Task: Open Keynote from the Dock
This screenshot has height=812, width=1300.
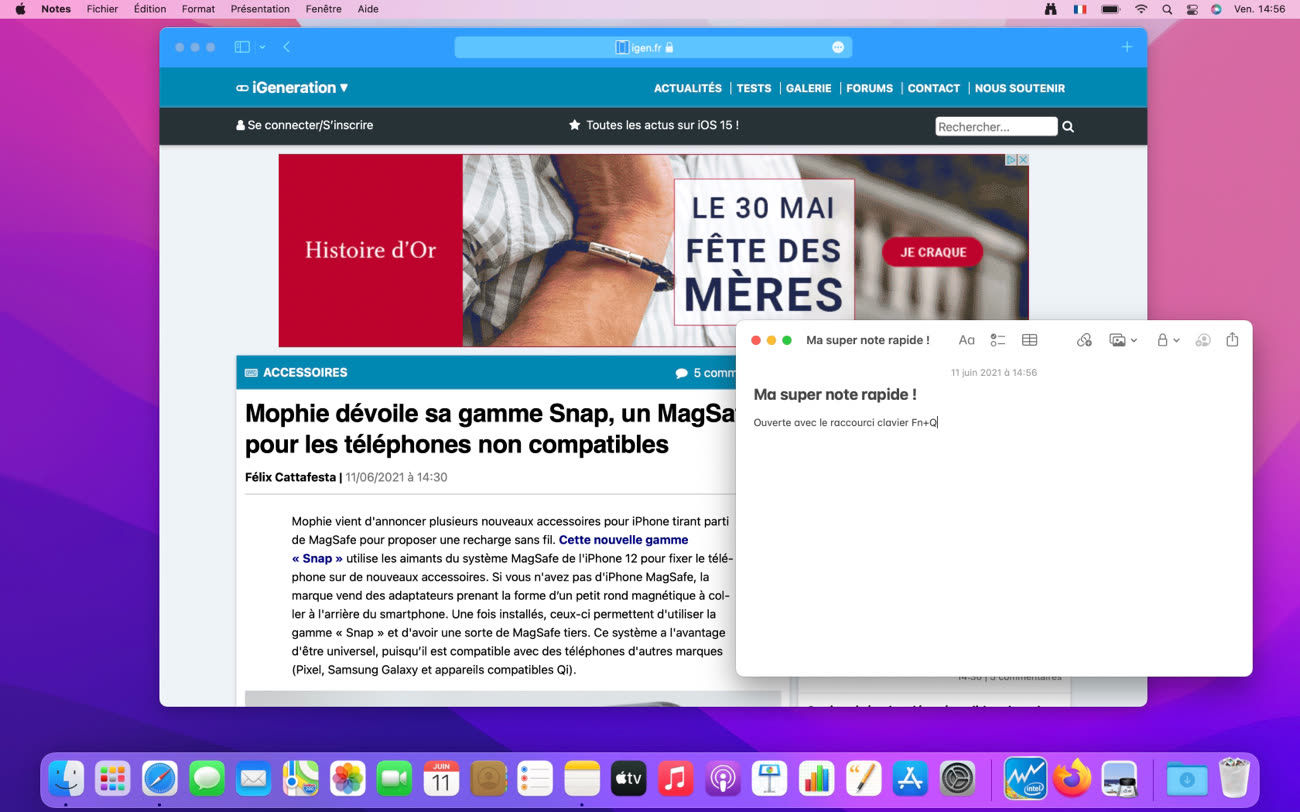Action: (x=769, y=778)
